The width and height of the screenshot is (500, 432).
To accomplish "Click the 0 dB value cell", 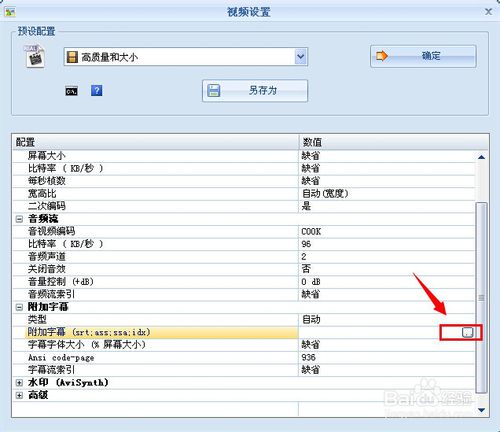I will (x=387, y=282).
